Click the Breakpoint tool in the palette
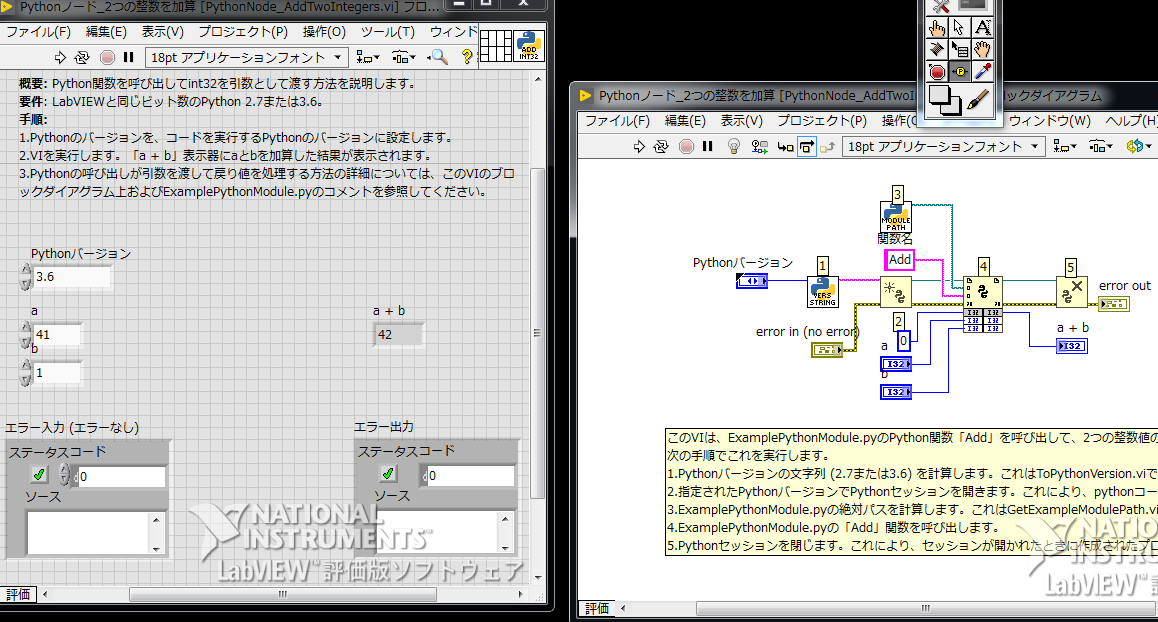Image resolution: width=1158 pixels, height=622 pixels. (937, 71)
